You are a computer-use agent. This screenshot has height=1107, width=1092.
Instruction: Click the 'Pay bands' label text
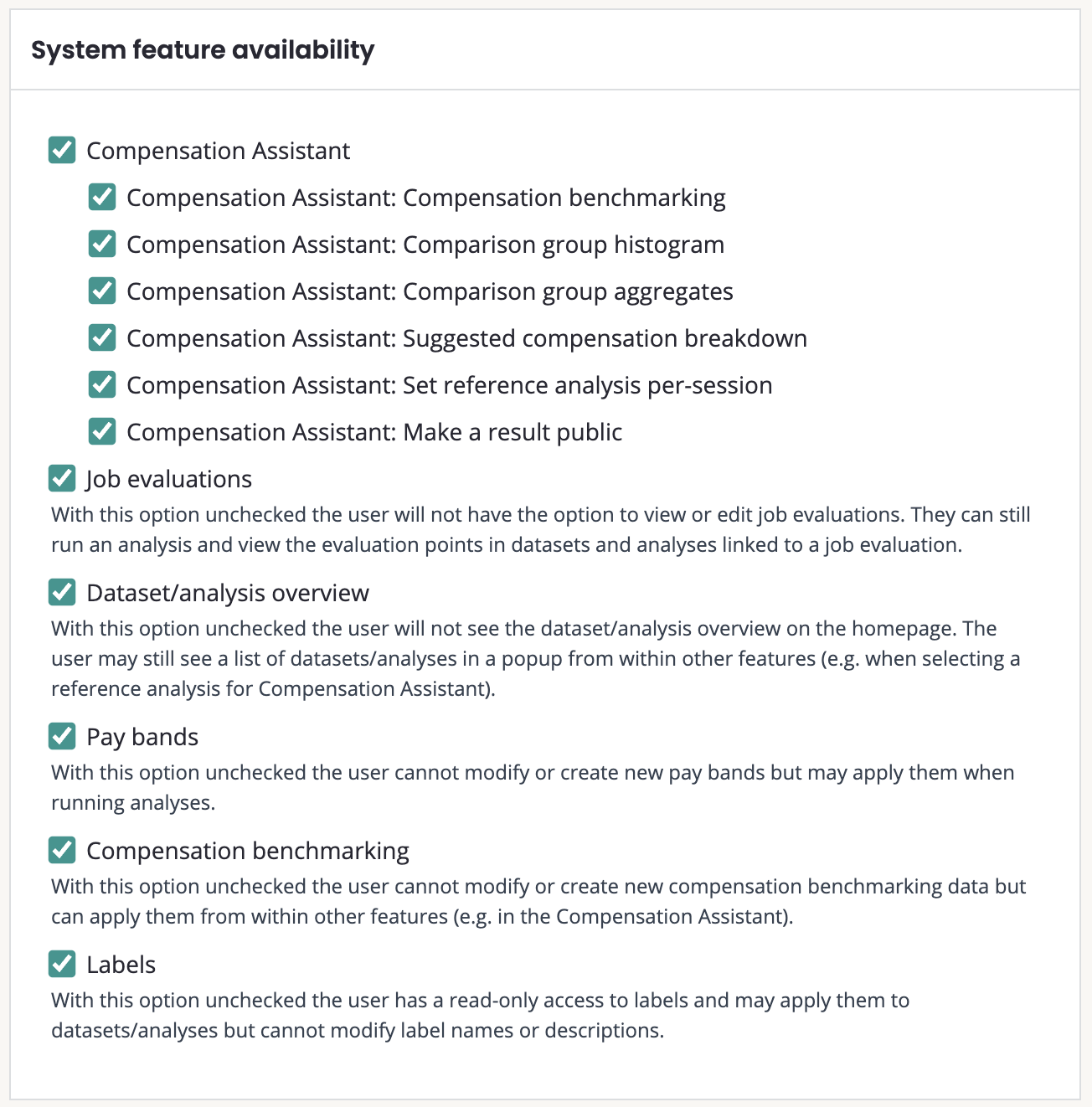click(x=142, y=737)
